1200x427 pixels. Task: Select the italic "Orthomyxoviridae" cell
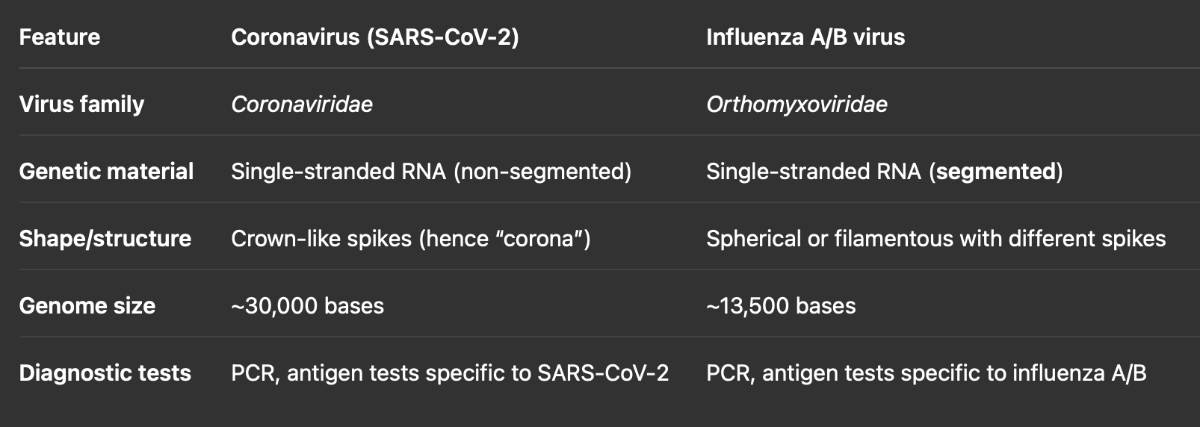tap(797, 104)
